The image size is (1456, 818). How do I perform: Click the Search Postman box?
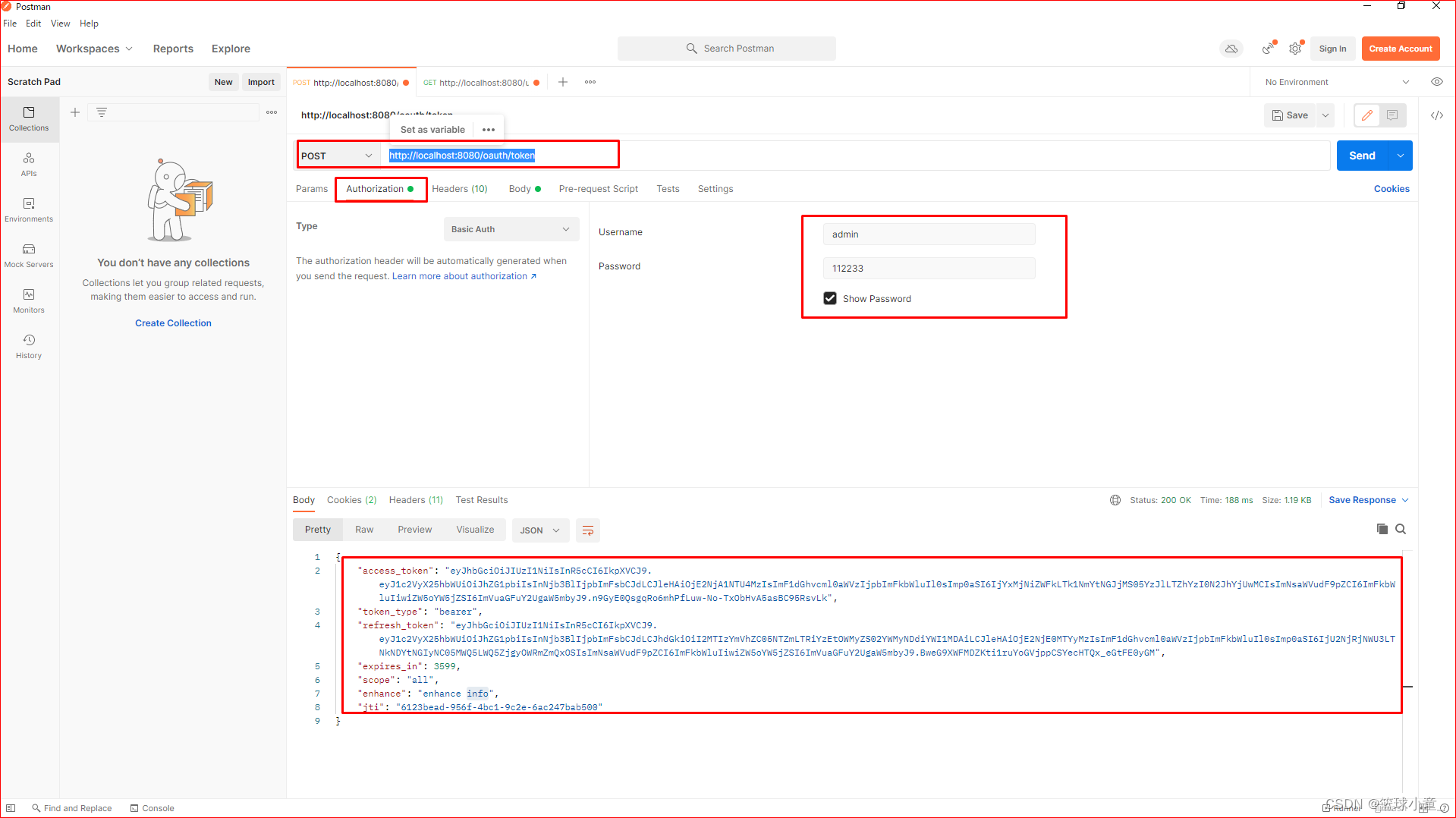click(x=727, y=49)
